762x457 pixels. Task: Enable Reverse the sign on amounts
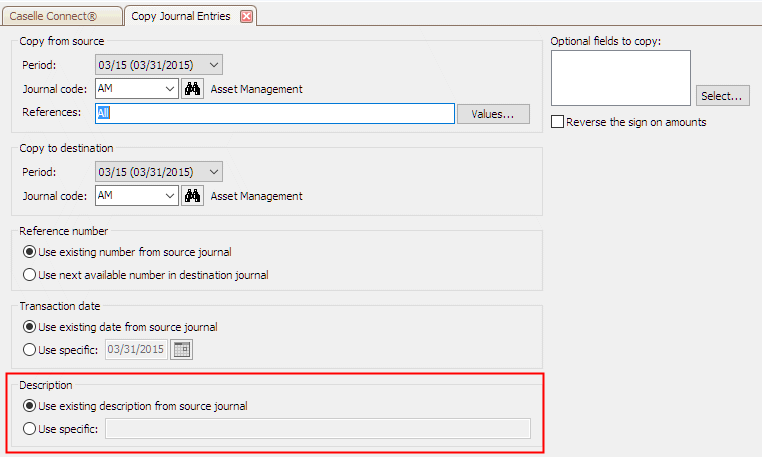click(558, 122)
